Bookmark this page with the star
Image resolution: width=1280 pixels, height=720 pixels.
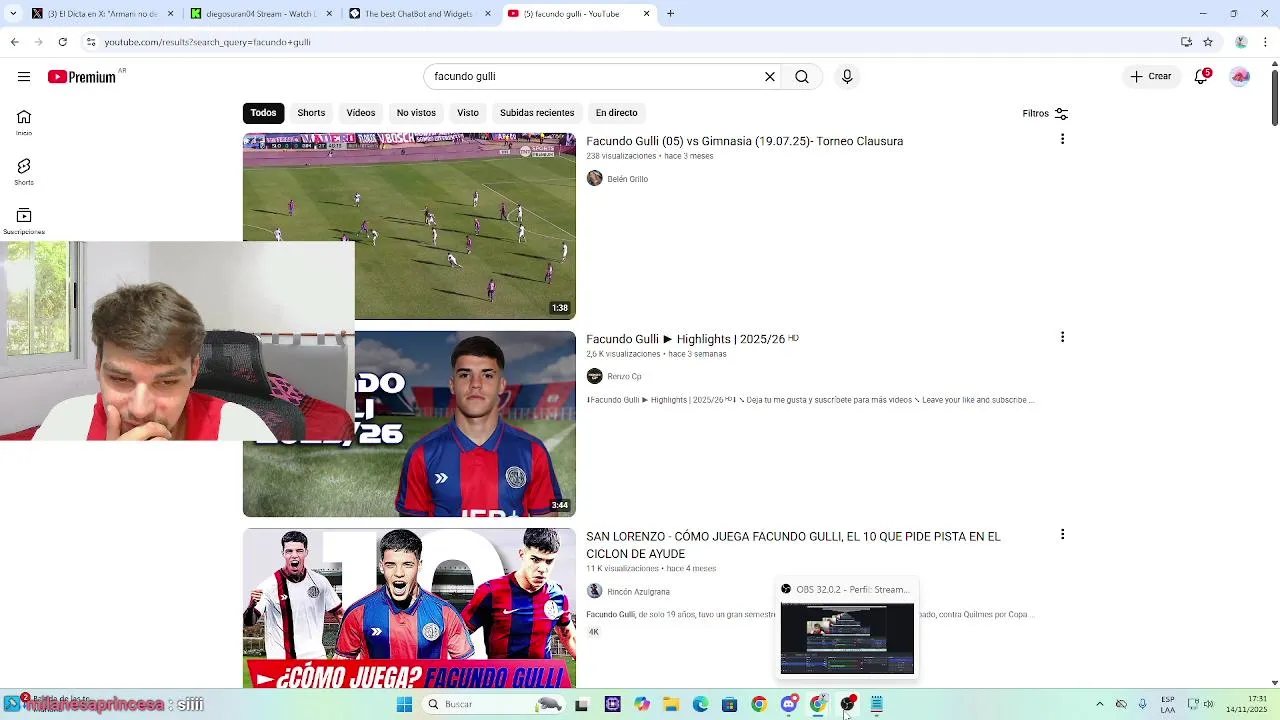[1208, 42]
